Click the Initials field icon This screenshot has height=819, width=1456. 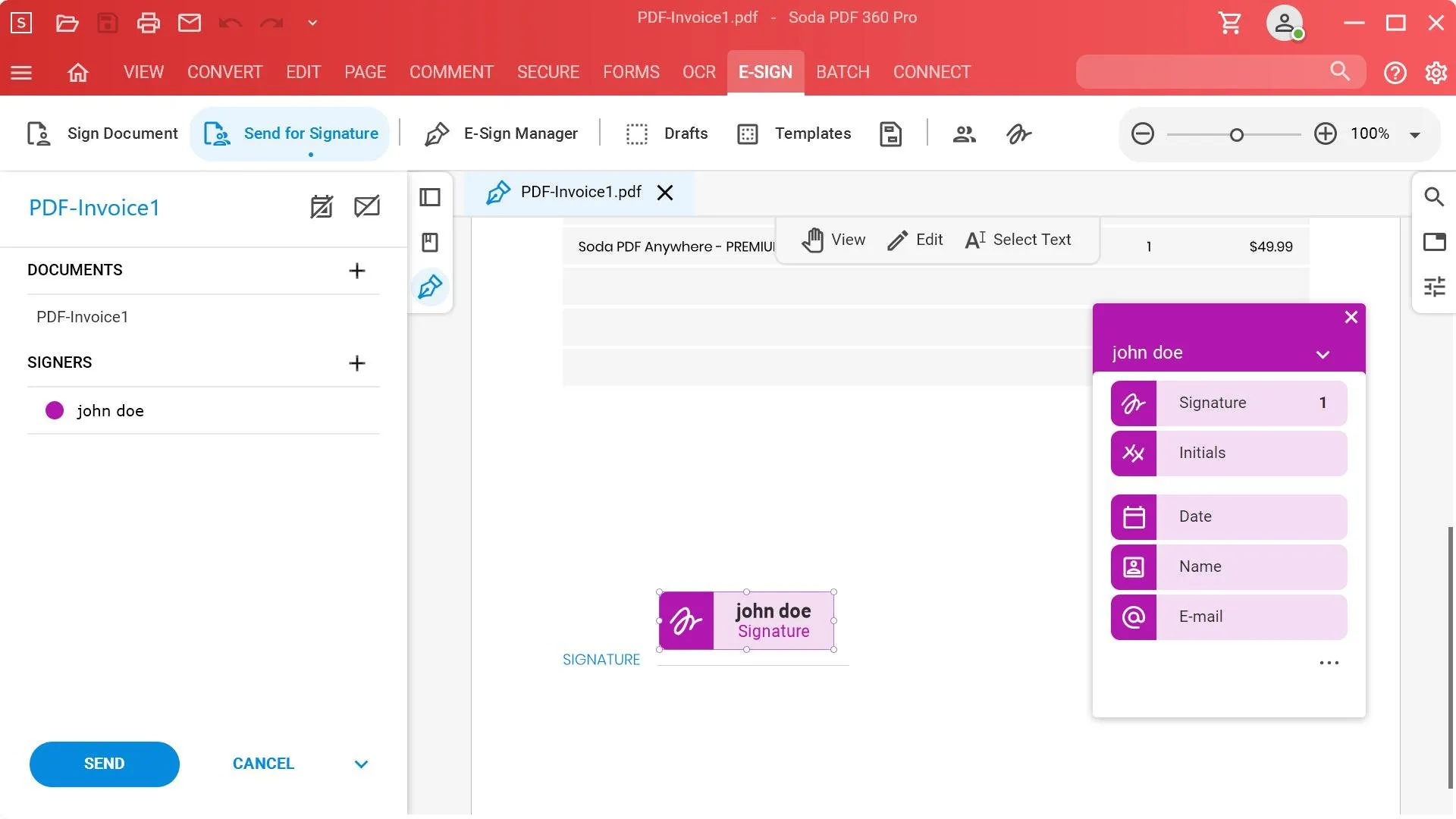1134,453
